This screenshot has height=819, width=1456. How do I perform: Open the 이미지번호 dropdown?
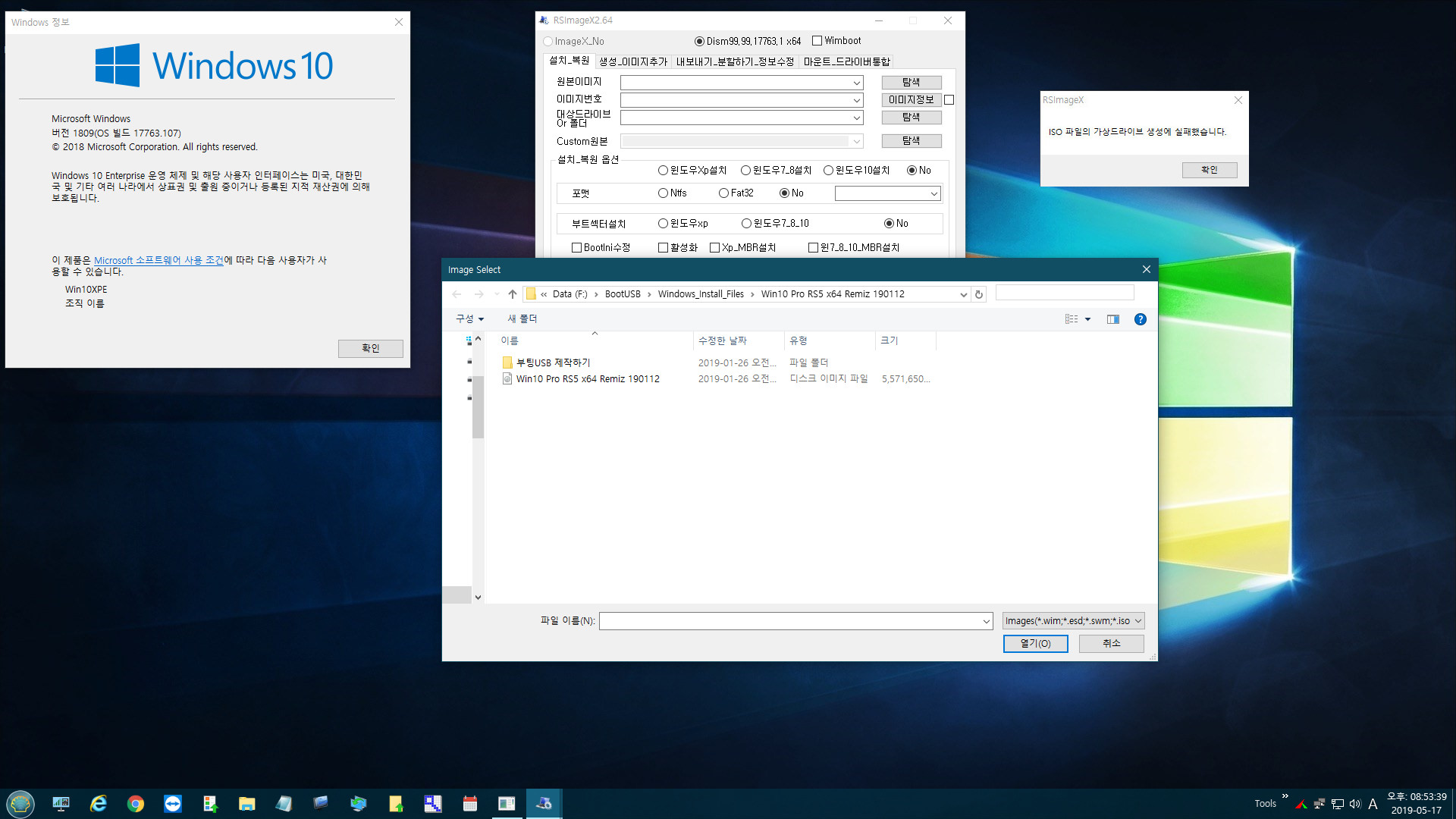[856, 100]
